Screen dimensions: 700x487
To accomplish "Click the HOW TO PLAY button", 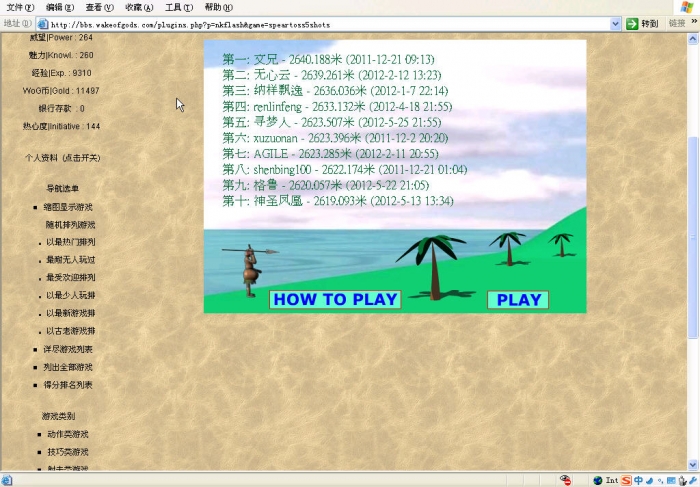I will pos(335,299).
